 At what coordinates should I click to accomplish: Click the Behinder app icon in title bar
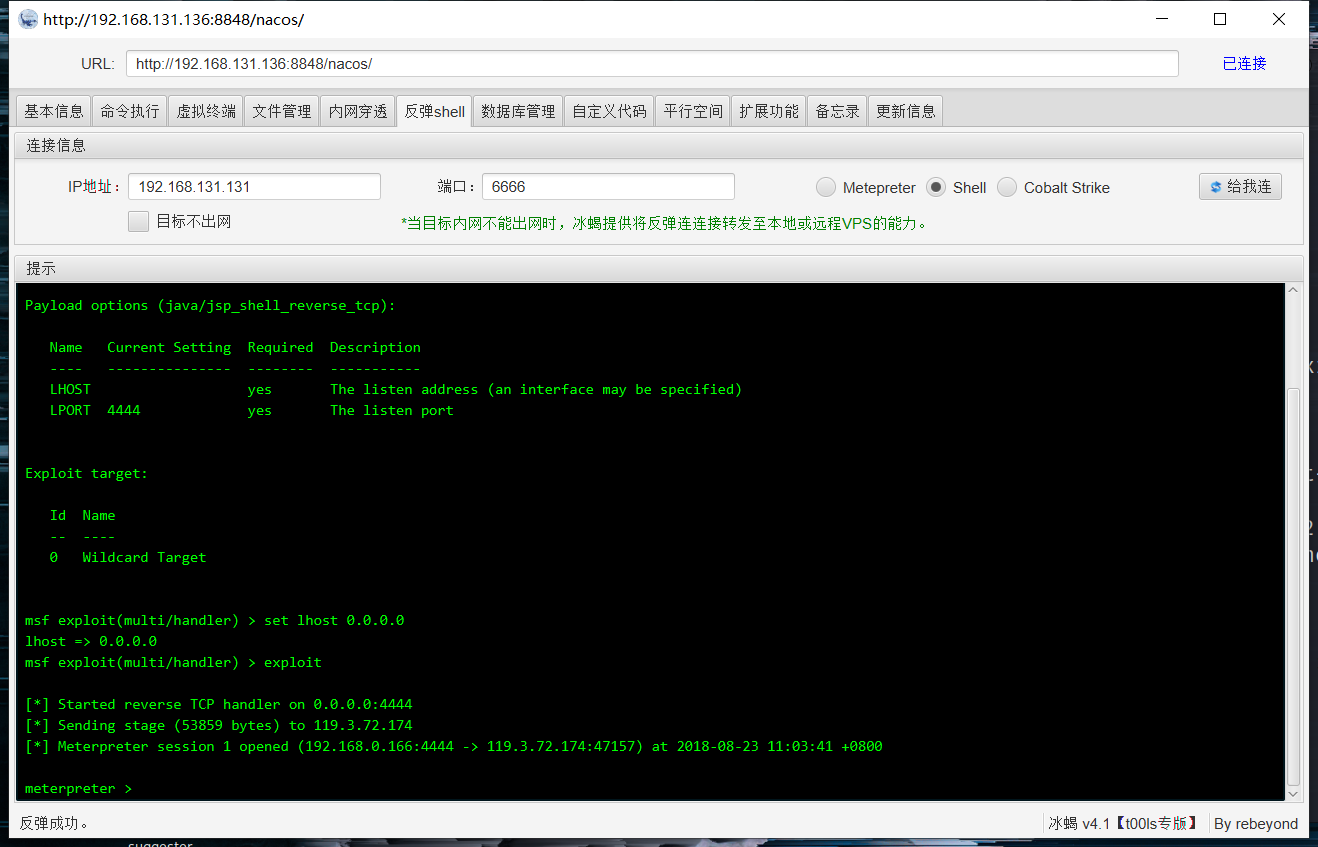[x=28, y=19]
